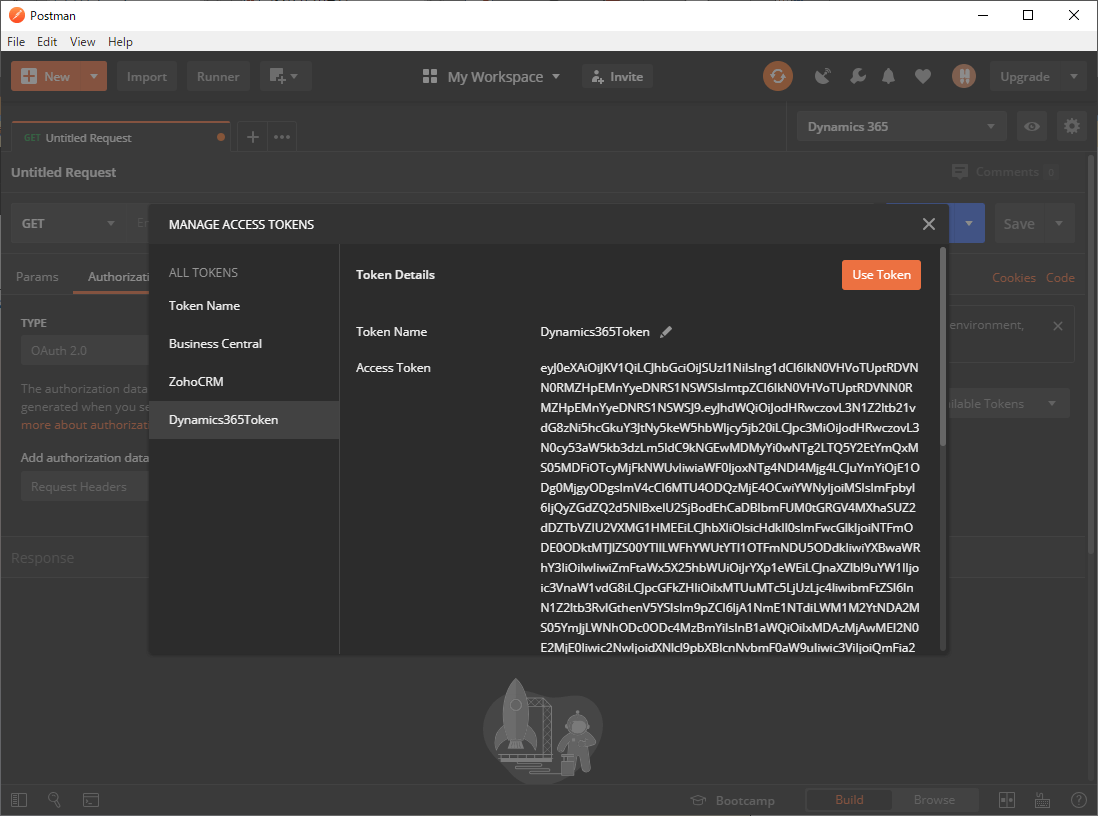
Task: Open the Available Tokens dropdown
Action: click(1008, 403)
